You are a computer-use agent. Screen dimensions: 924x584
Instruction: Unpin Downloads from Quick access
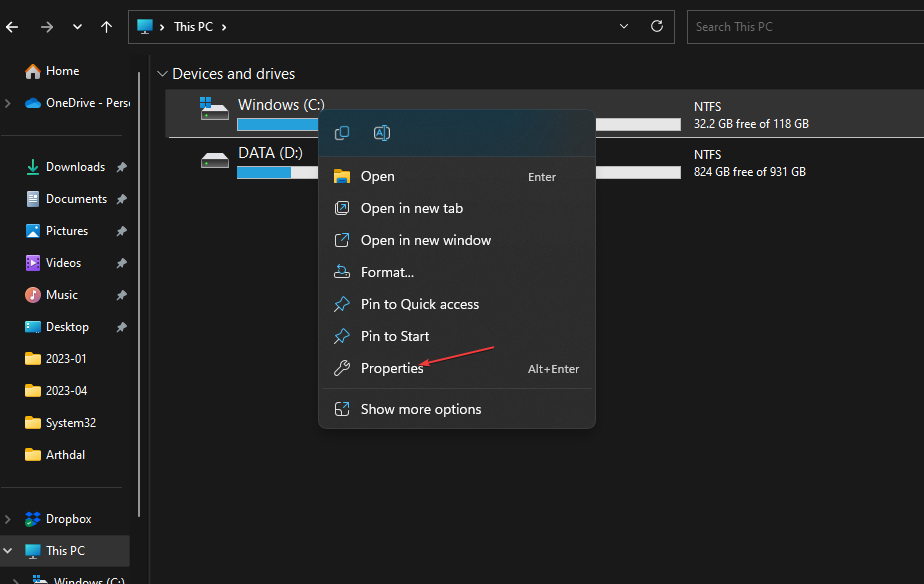tap(119, 166)
